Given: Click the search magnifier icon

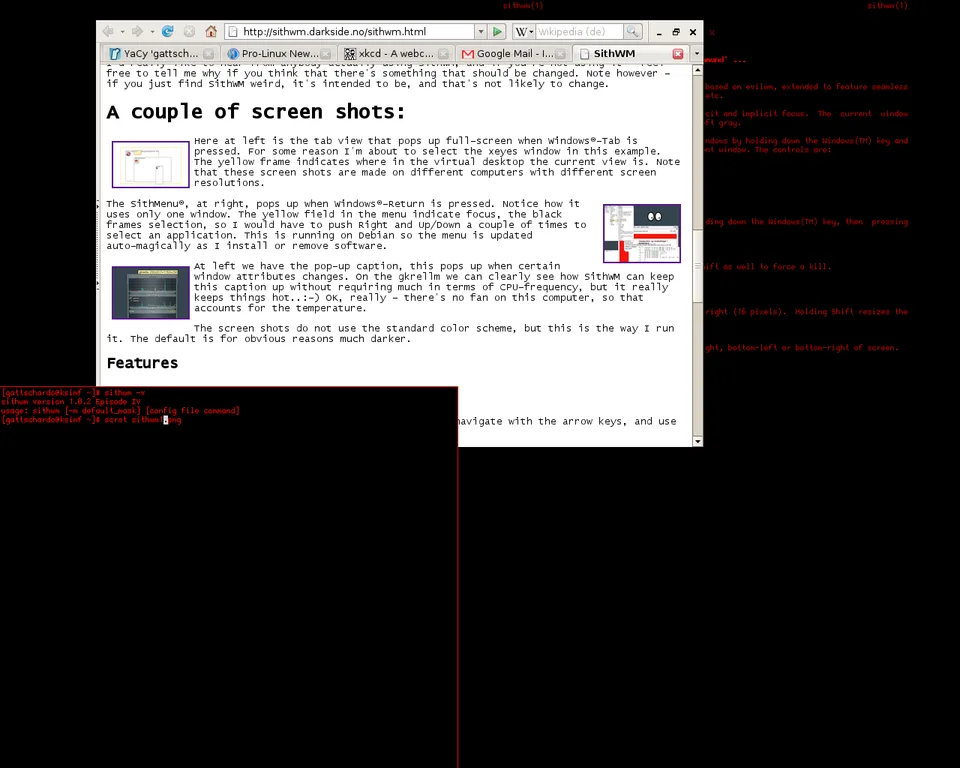Looking at the screenshot, I should coord(633,31).
